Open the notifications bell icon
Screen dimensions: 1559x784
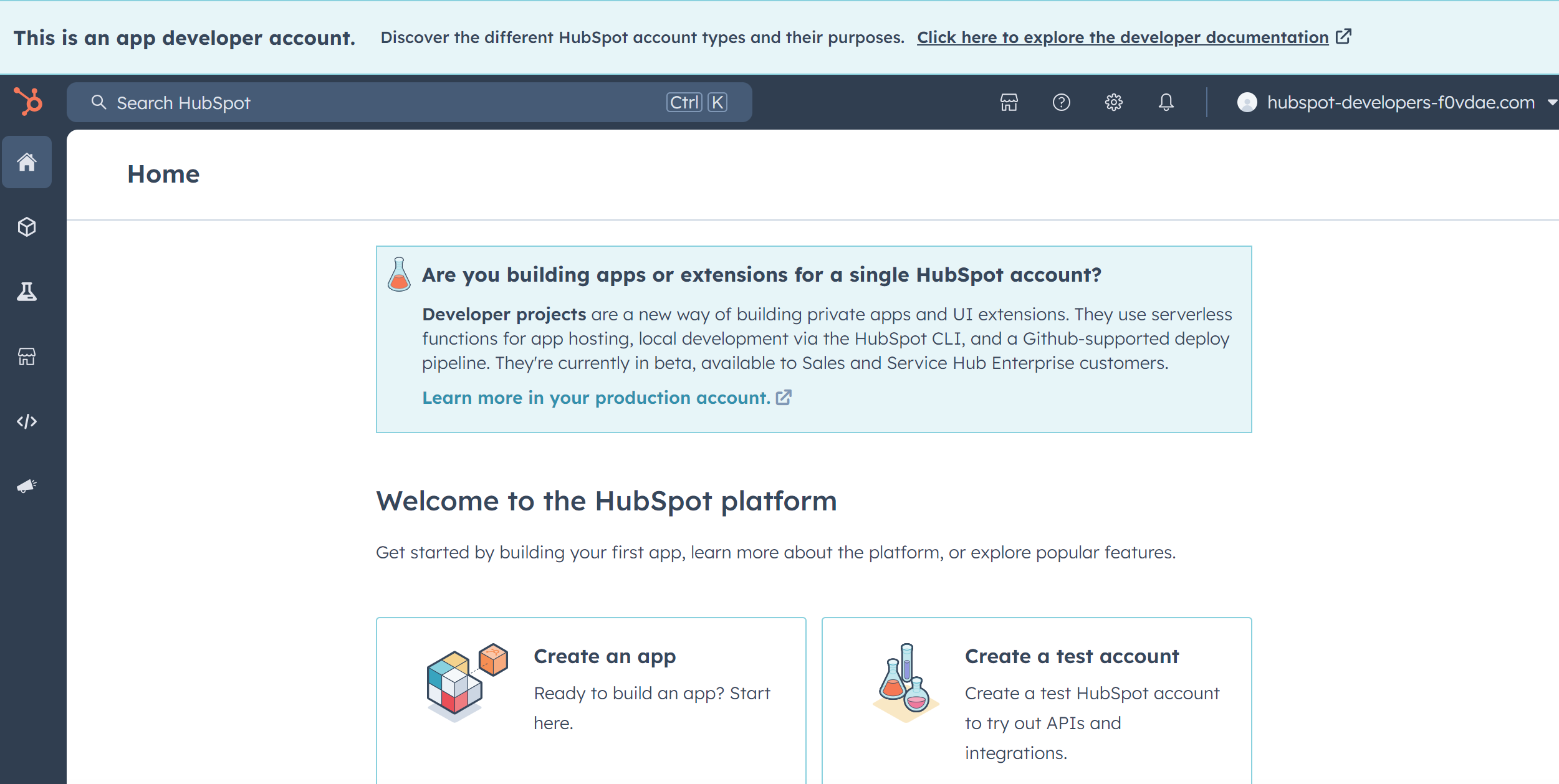(x=1166, y=102)
